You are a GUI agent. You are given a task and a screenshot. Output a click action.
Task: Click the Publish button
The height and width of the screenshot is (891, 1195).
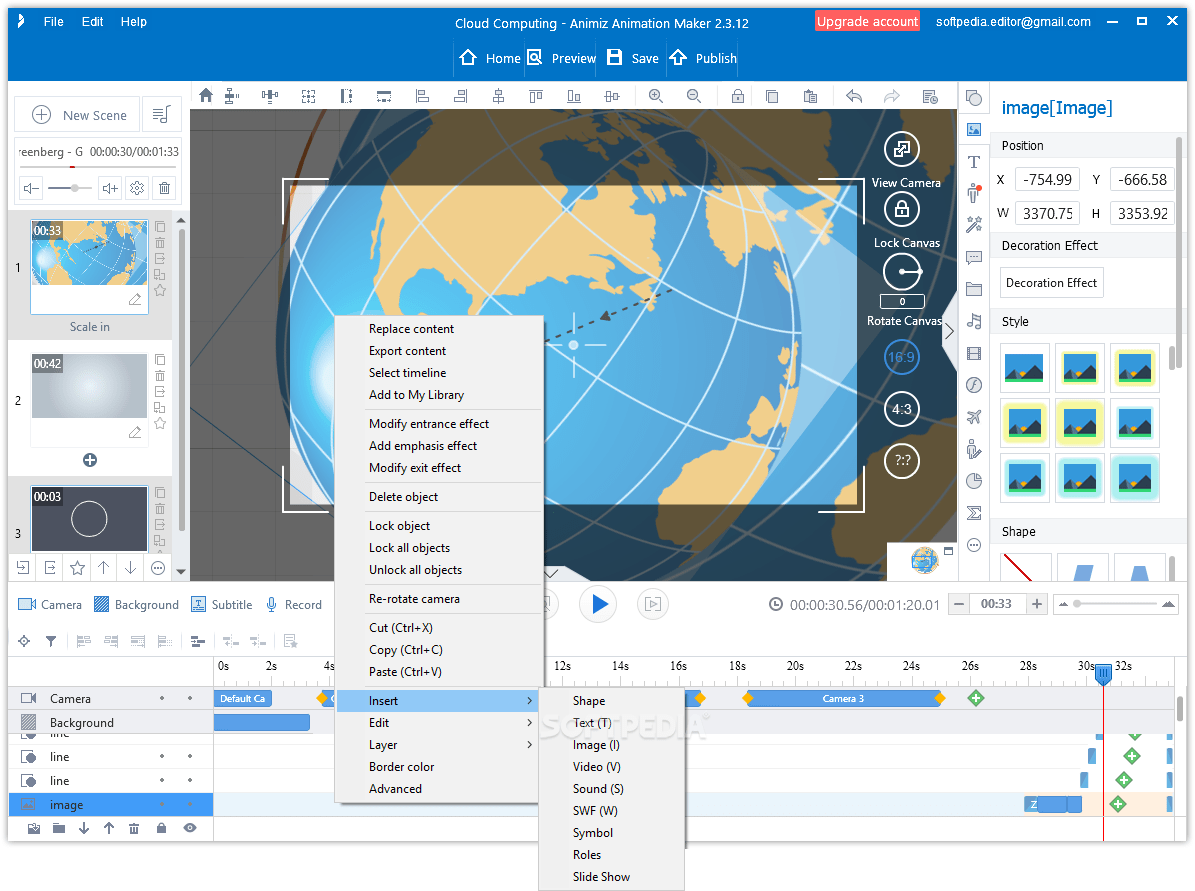tap(703, 58)
